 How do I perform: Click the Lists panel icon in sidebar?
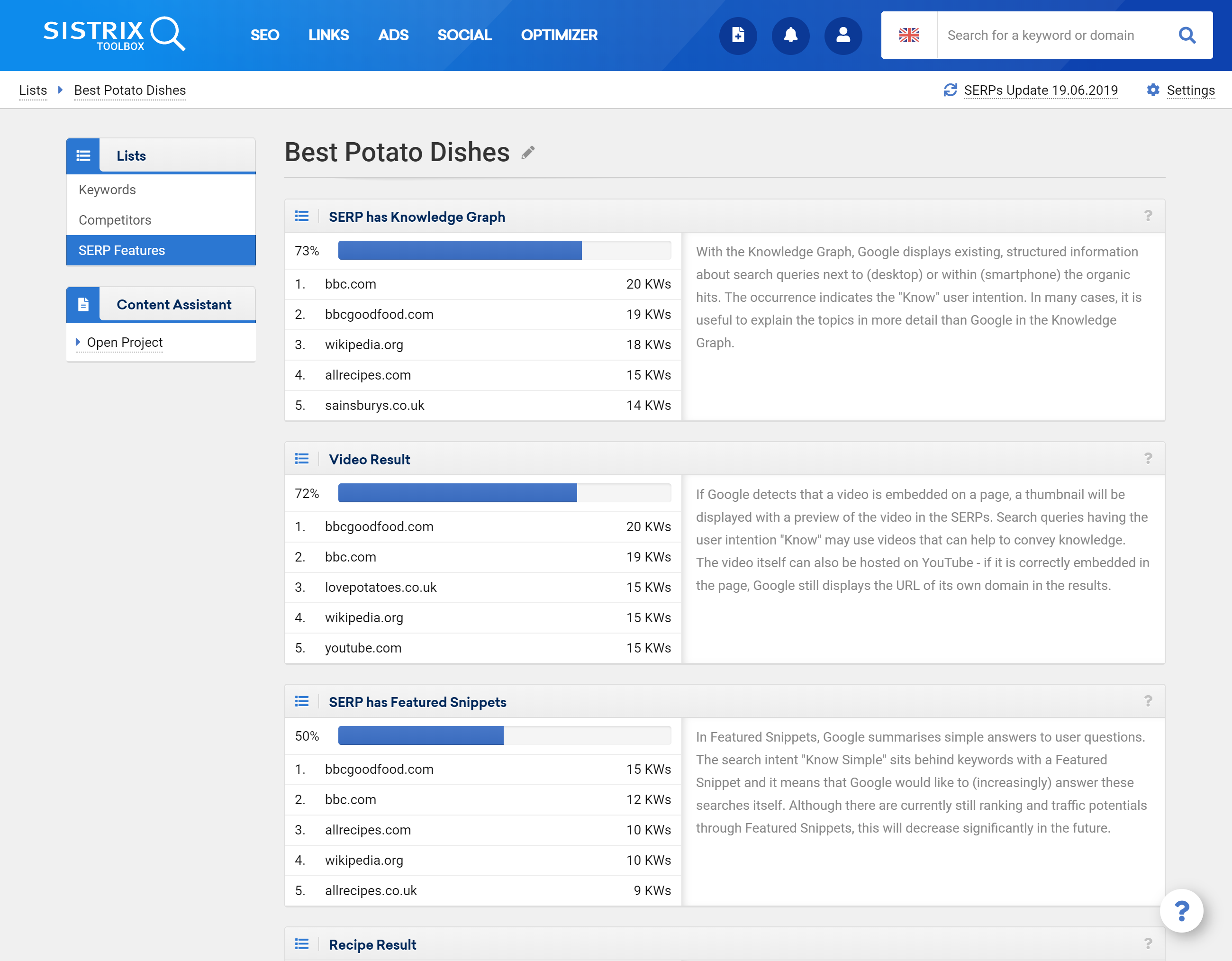(83, 155)
